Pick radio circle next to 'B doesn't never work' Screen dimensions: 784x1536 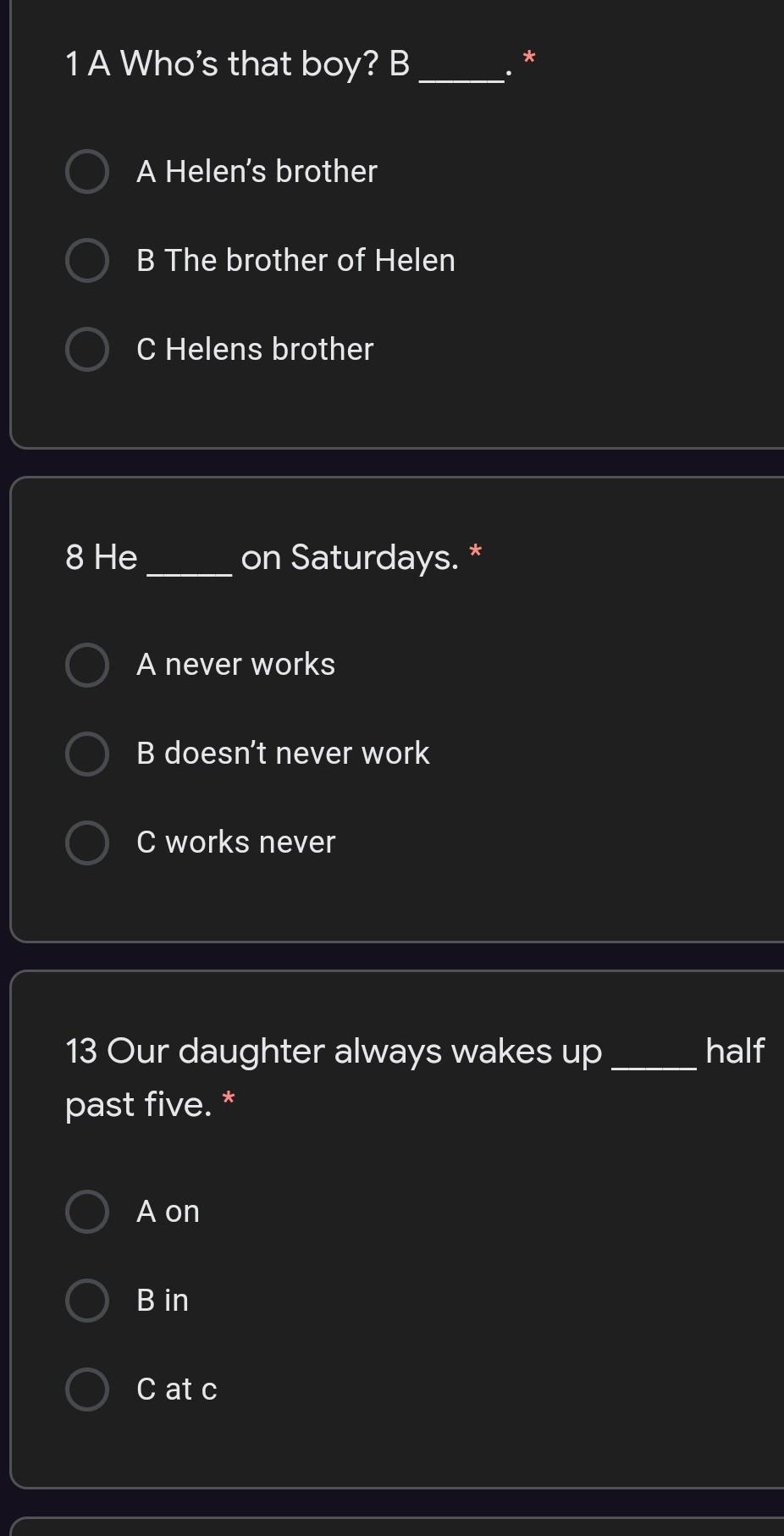coord(87,754)
